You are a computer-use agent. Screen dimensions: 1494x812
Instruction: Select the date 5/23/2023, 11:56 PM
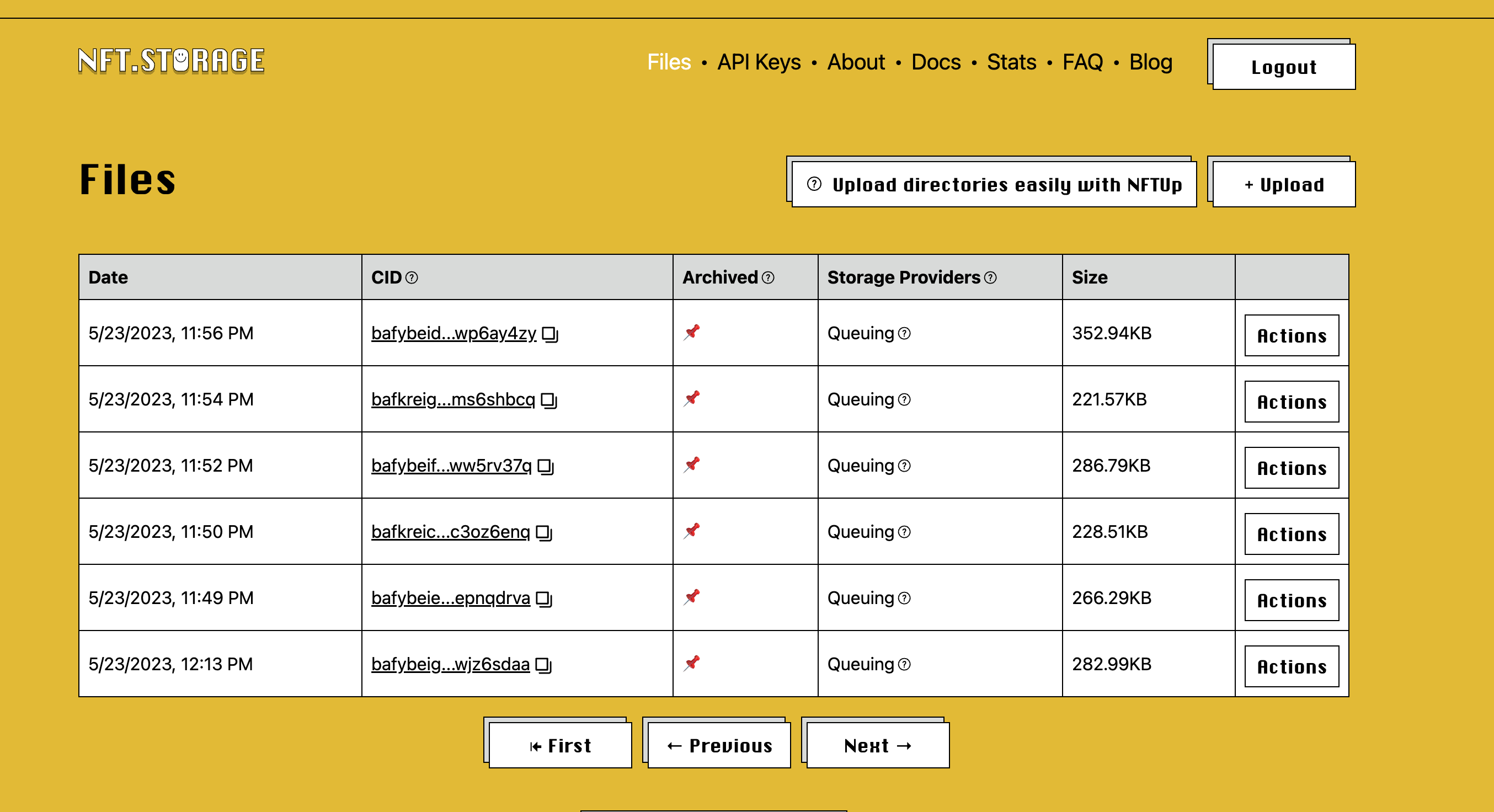point(171,334)
